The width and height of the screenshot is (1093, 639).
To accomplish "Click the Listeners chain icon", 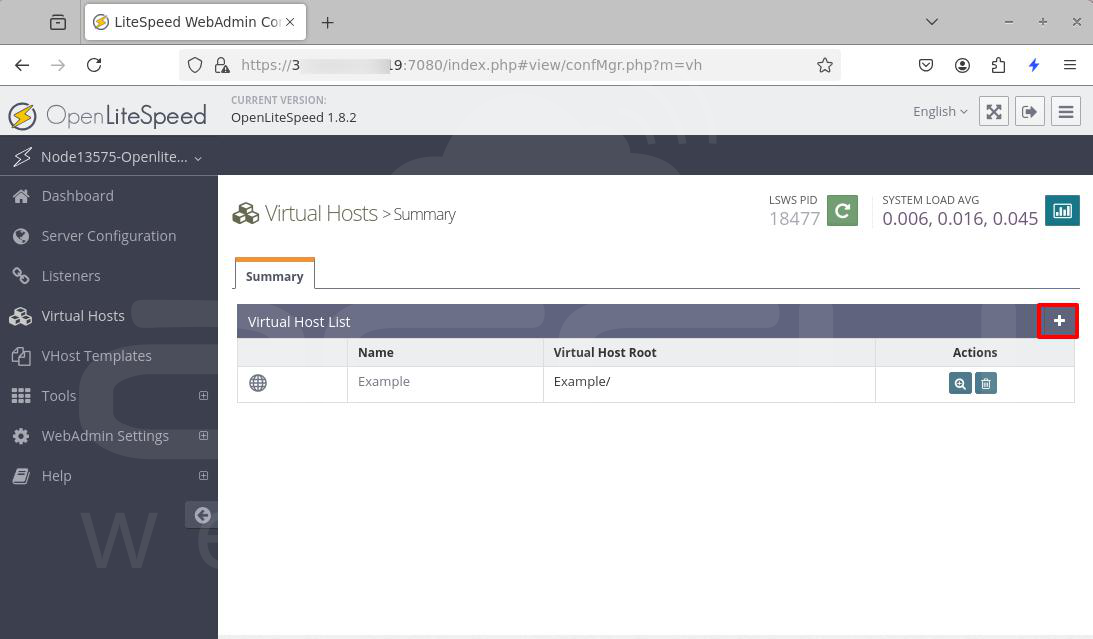I will click(x=21, y=276).
